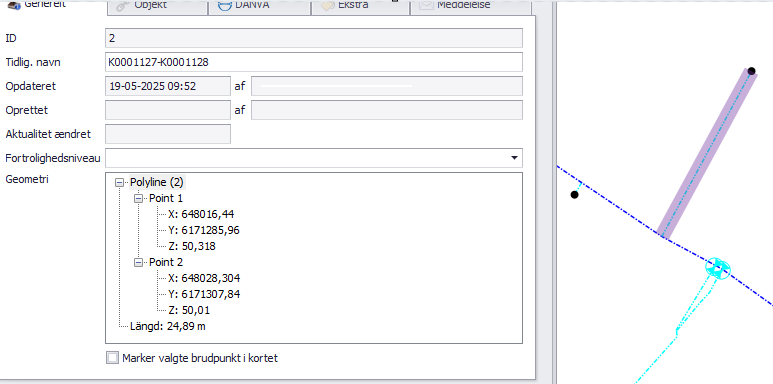Viewport: 773px width, 384px height.
Task: Collapse the Point 2 node
Action: (x=138, y=263)
